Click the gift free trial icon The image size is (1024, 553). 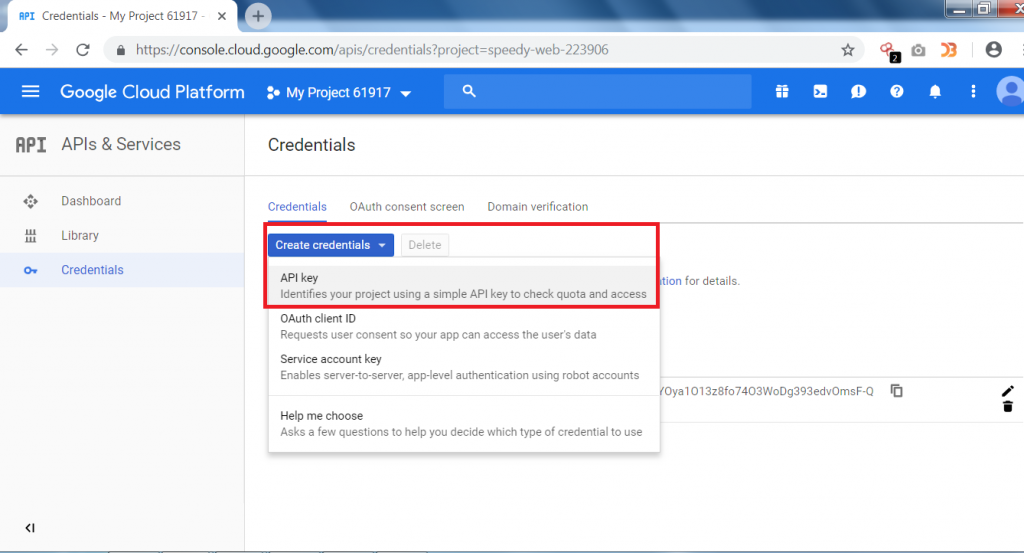click(781, 92)
